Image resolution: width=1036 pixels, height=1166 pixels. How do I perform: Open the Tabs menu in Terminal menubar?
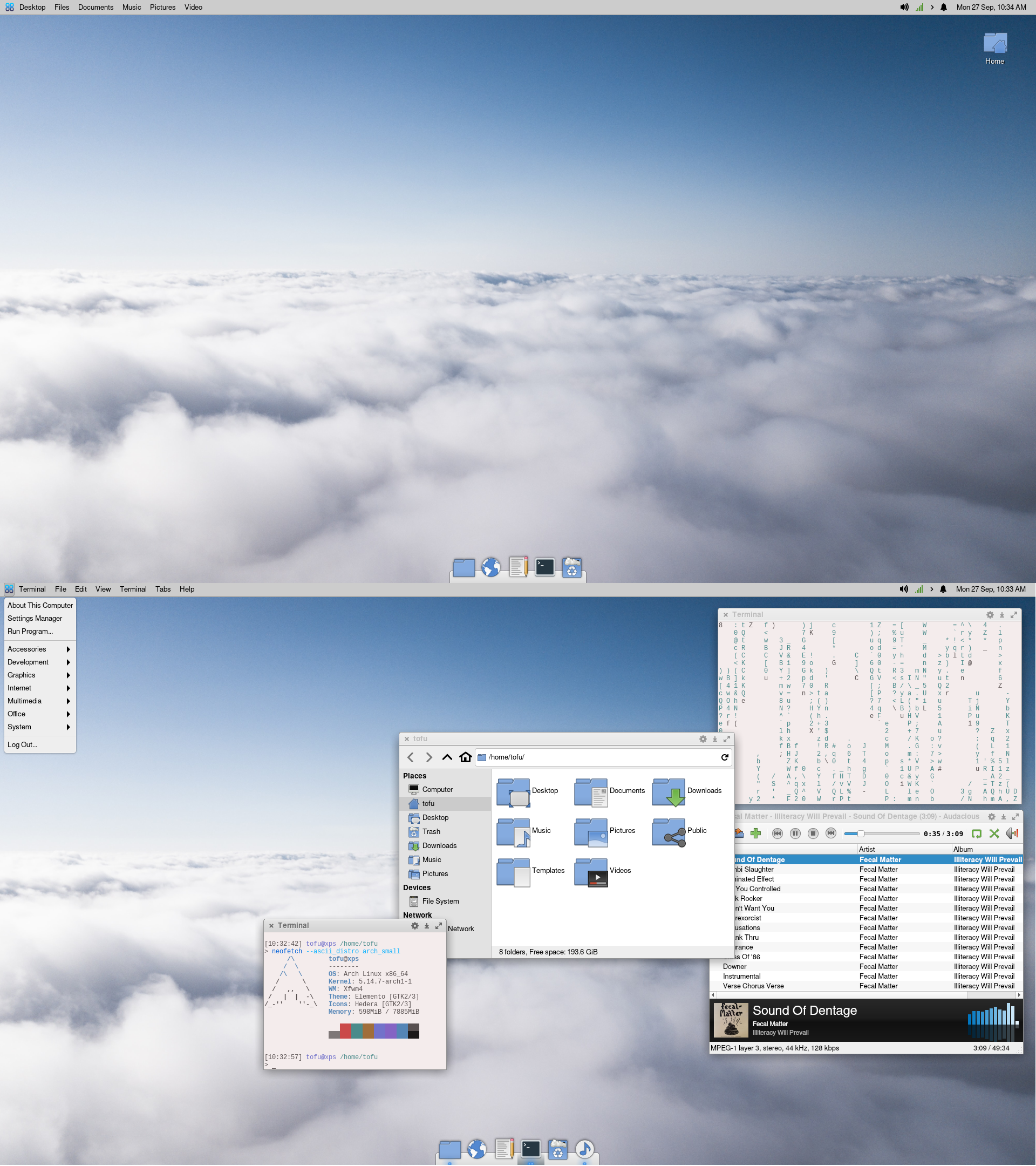163,589
